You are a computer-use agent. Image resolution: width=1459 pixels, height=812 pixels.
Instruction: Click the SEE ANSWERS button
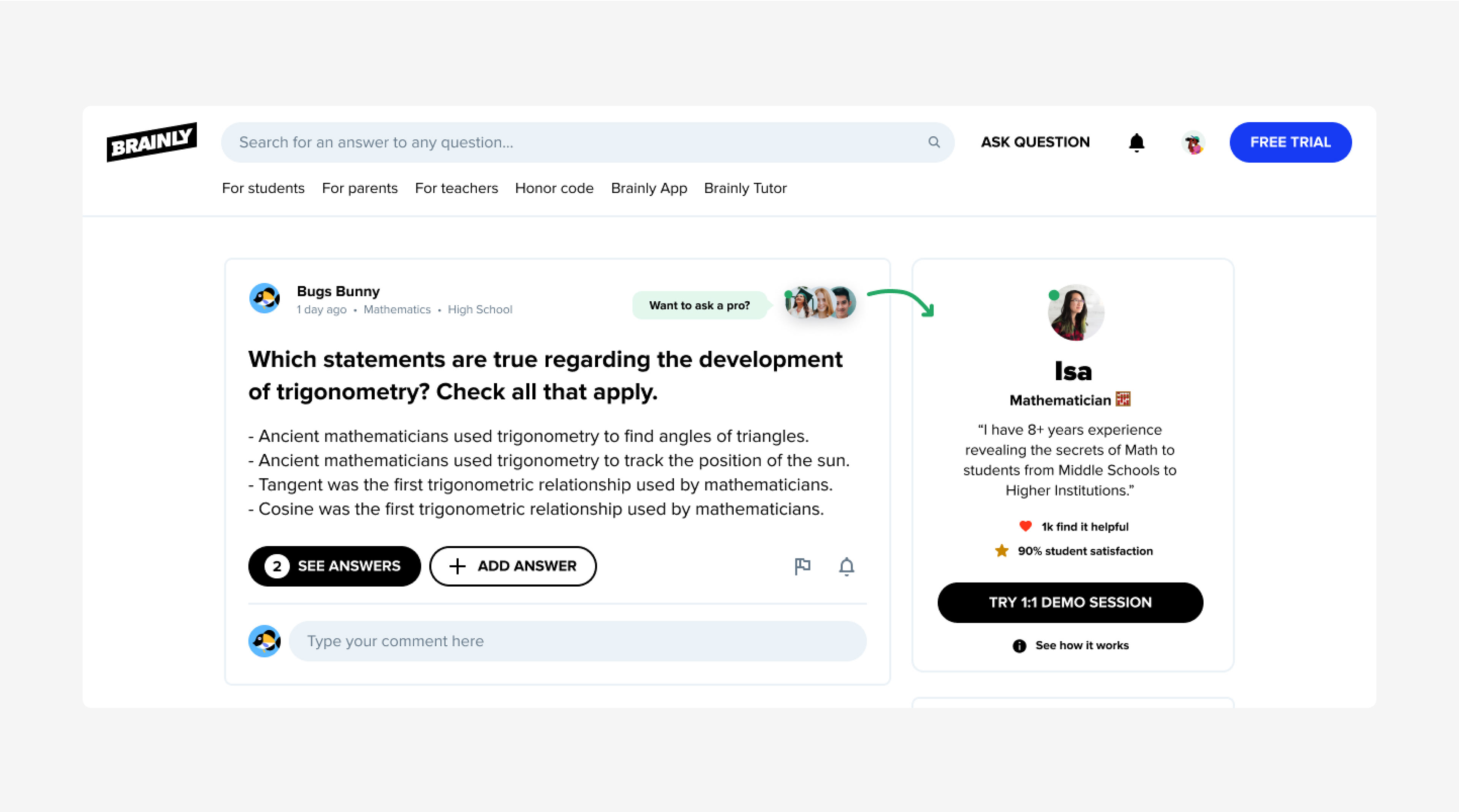334,566
